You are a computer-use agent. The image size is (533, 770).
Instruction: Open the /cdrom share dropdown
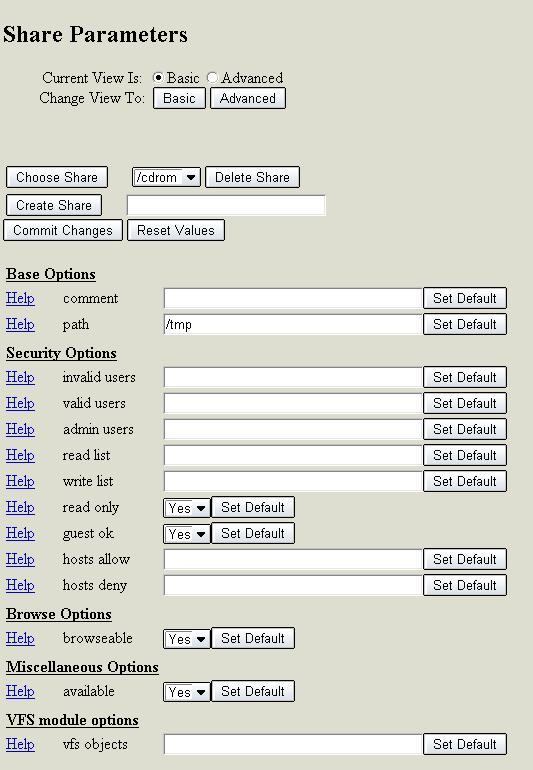point(167,177)
